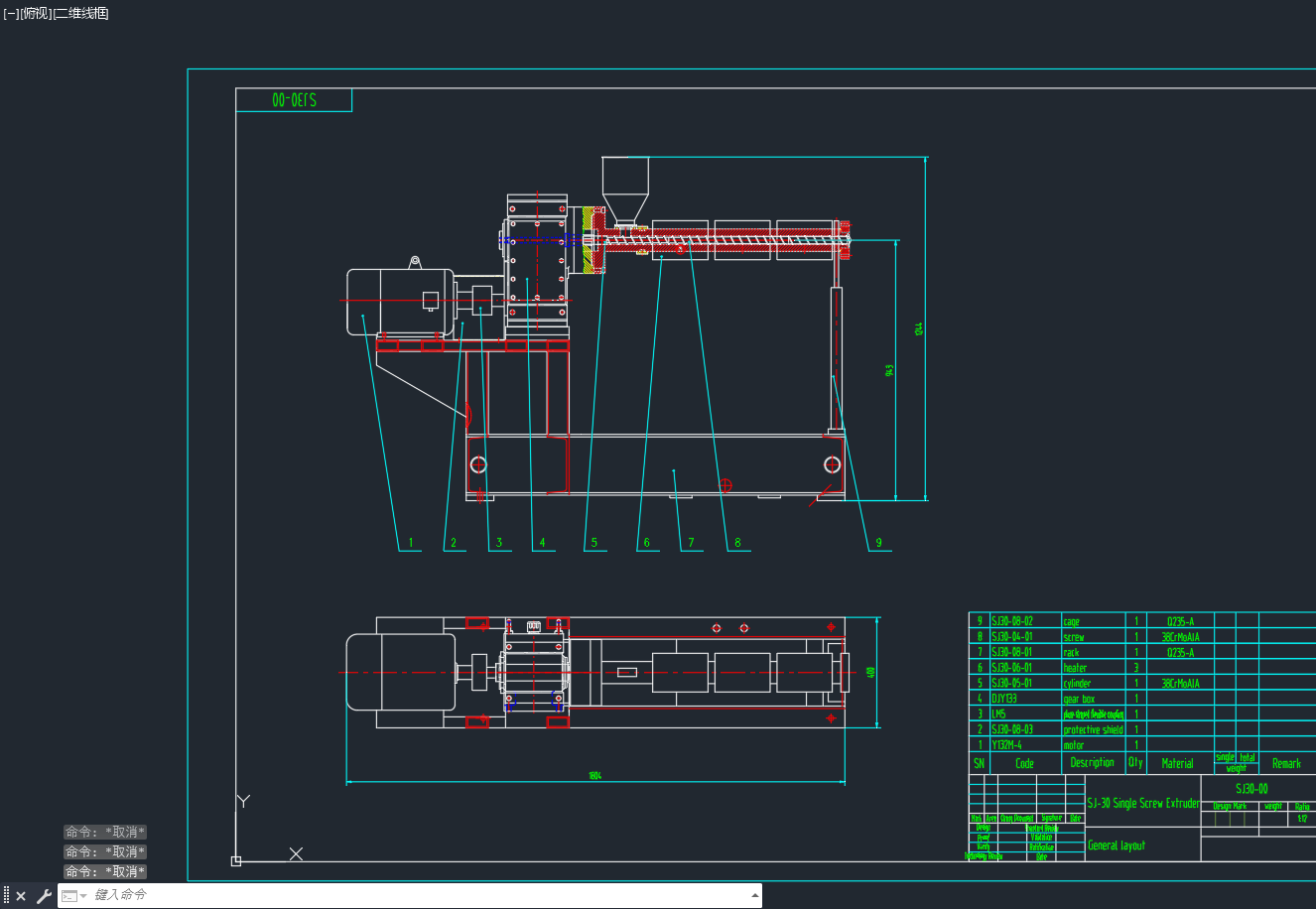Select the 38CrMoAlA material in the screw row
1316x909 pixels.
(x=1181, y=637)
